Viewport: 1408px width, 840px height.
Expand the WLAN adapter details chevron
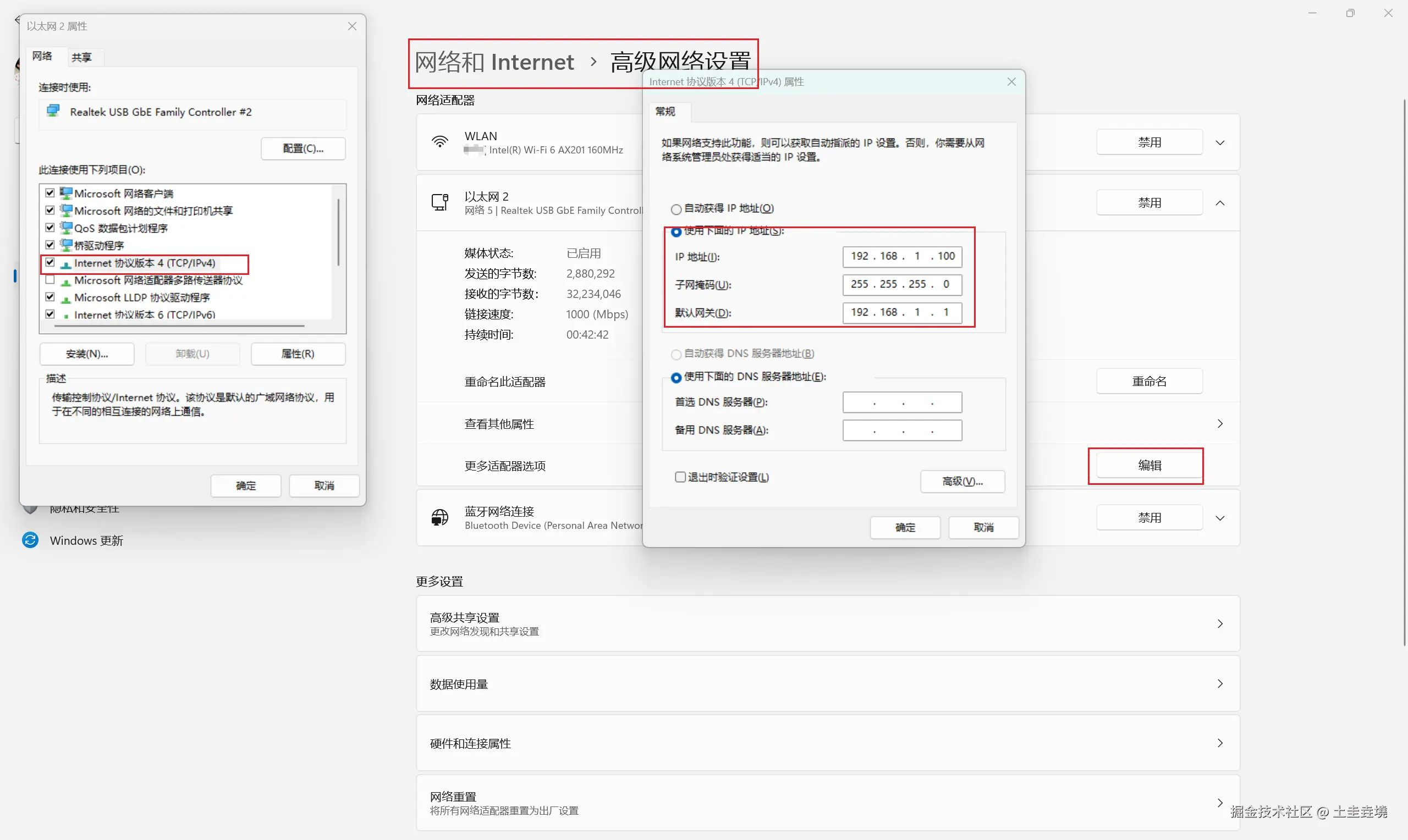click(1220, 142)
